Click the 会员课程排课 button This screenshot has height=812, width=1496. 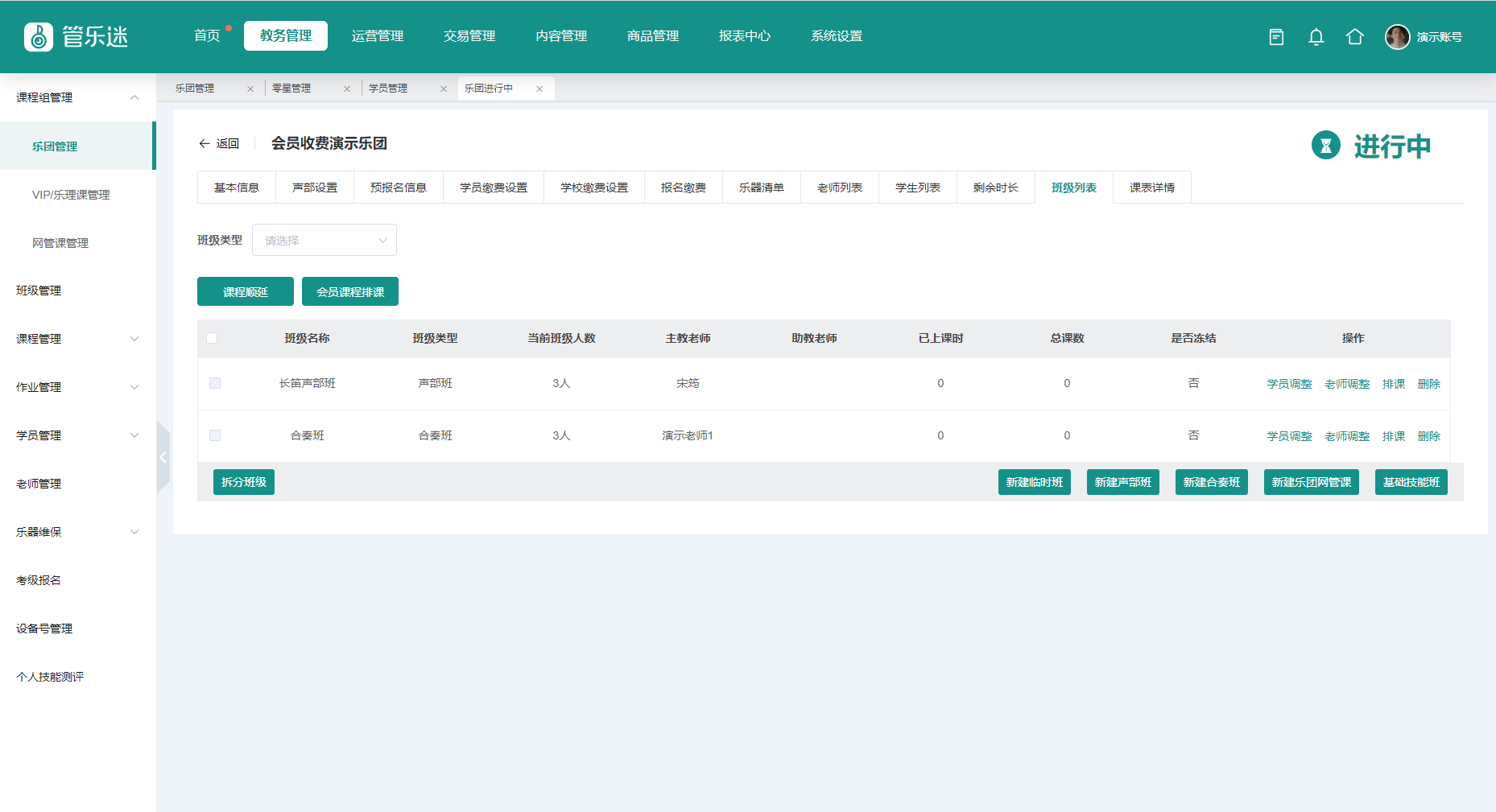click(x=350, y=291)
